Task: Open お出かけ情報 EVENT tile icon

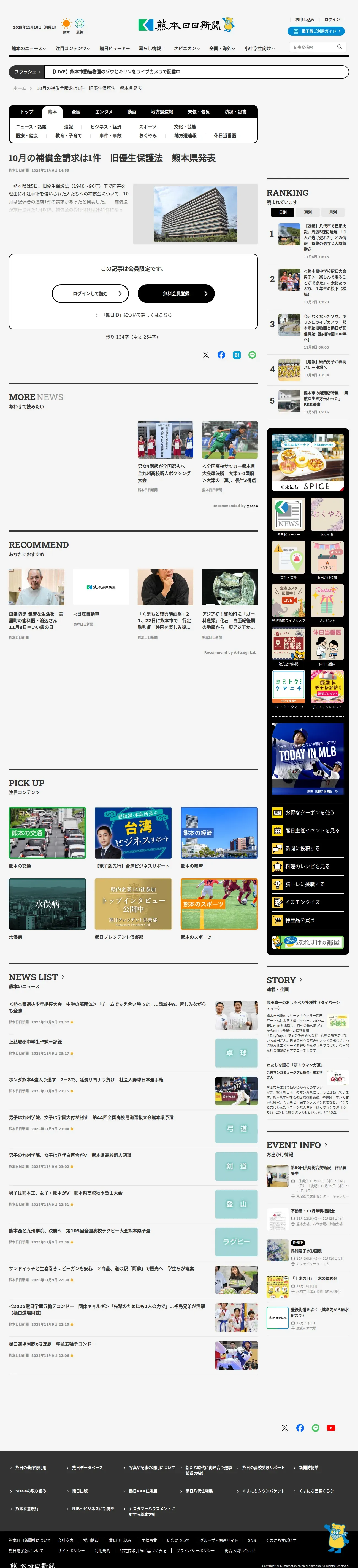Action: [327, 557]
